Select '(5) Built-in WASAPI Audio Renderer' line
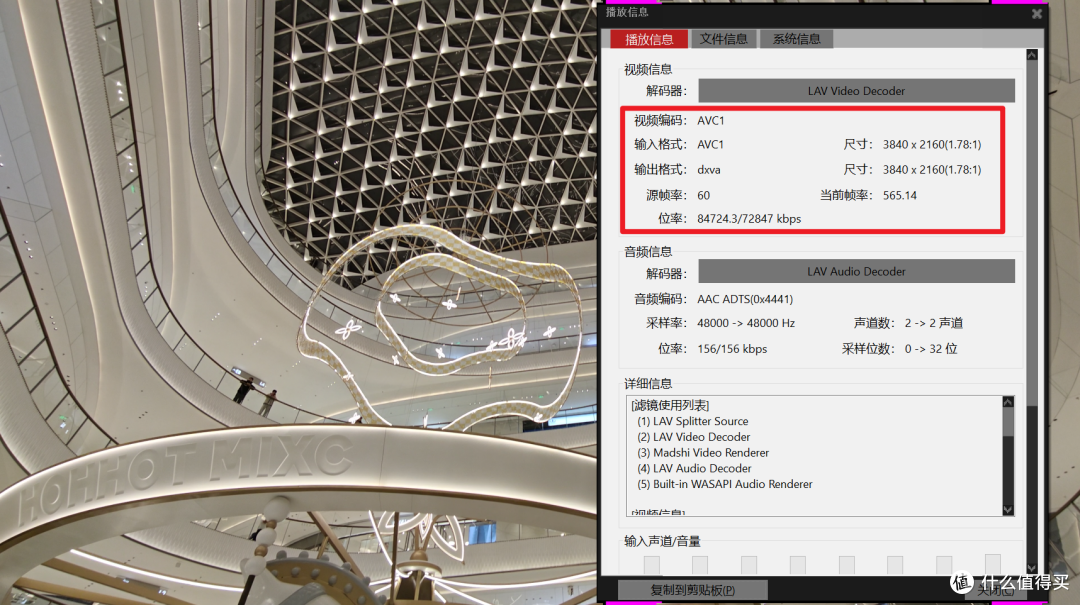Image resolution: width=1080 pixels, height=605 pixels. [x=725, y=484]
